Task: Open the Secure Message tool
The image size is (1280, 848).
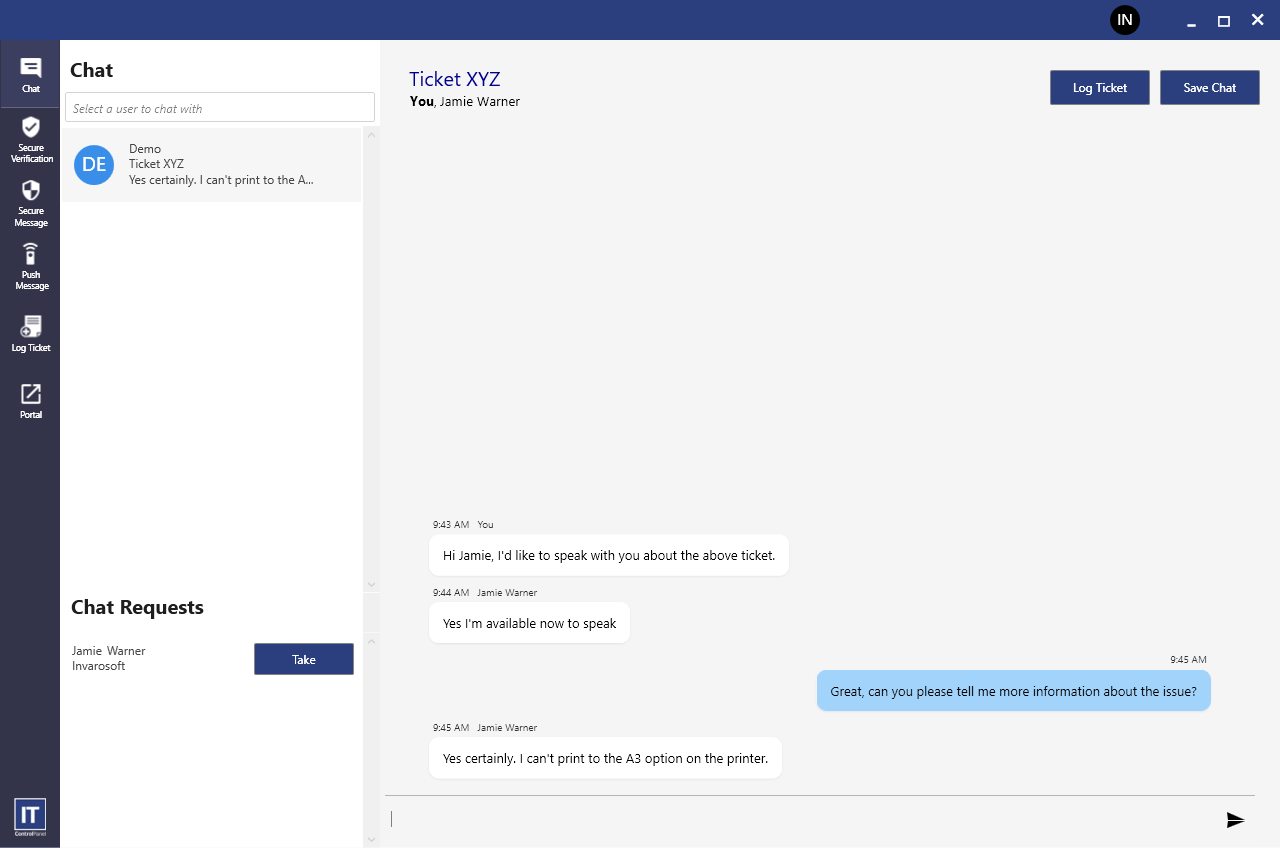Action: click(x=31, y=202)
